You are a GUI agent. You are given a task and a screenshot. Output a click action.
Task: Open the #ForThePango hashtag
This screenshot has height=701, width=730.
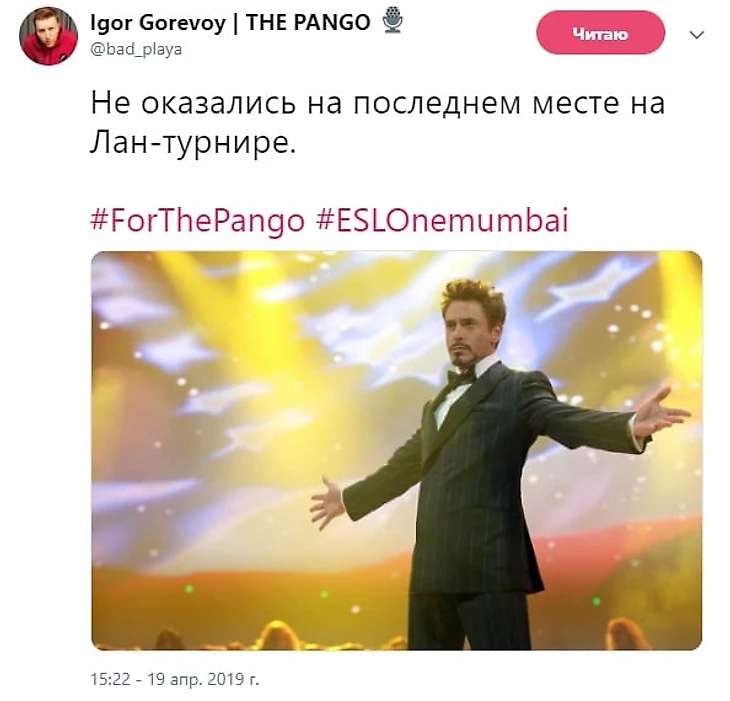point(197,221)
